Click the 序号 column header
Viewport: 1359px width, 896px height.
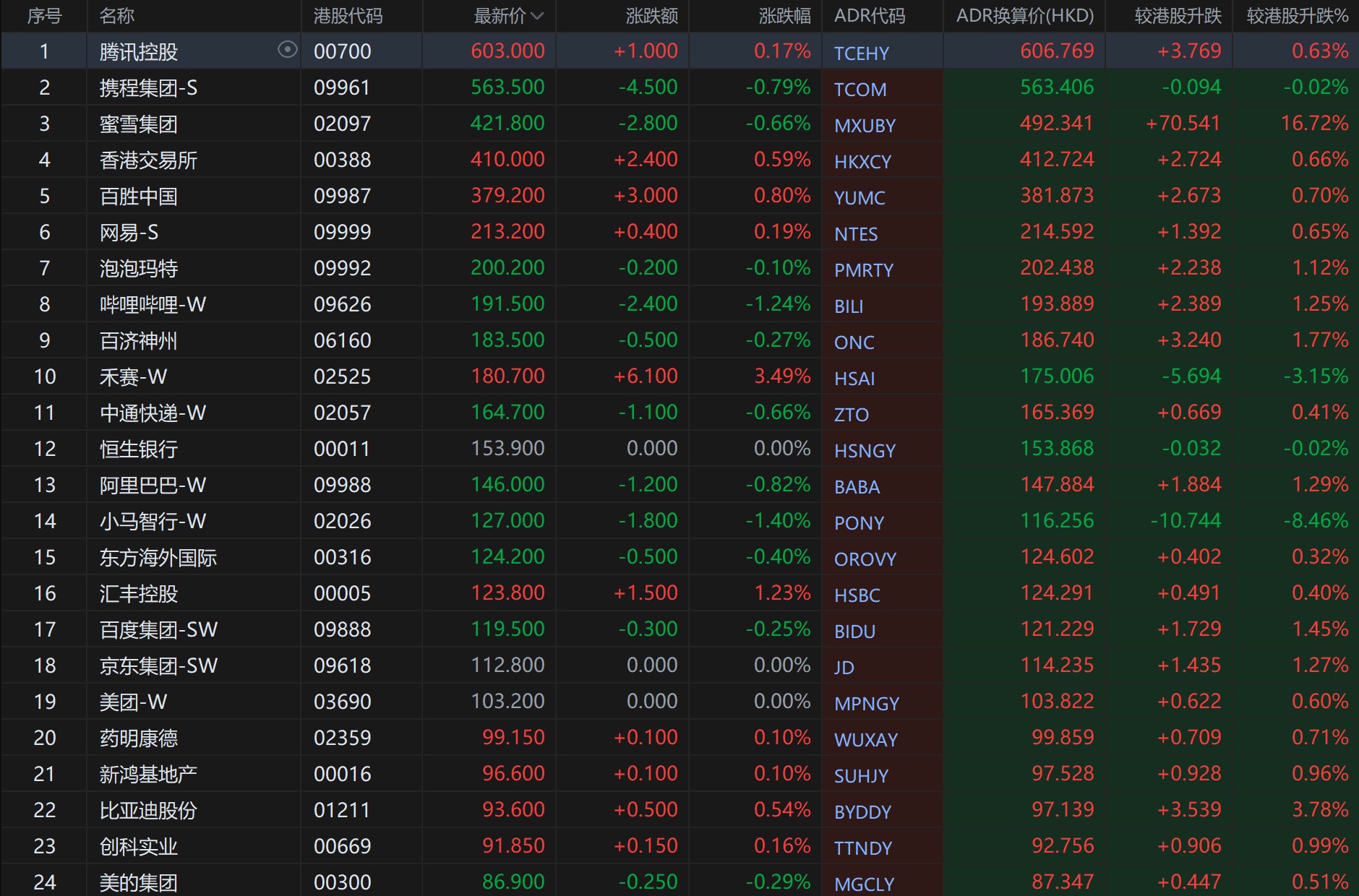44,17
